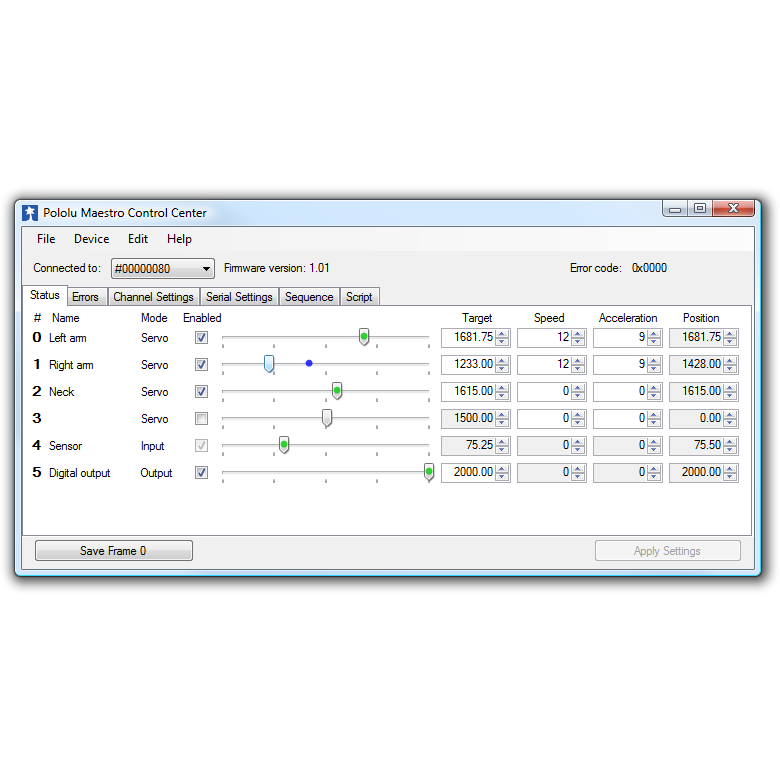This screenshot has width=780, height=780.
Task: Click the Apply Settings button
Action: (x=668, y=551)
